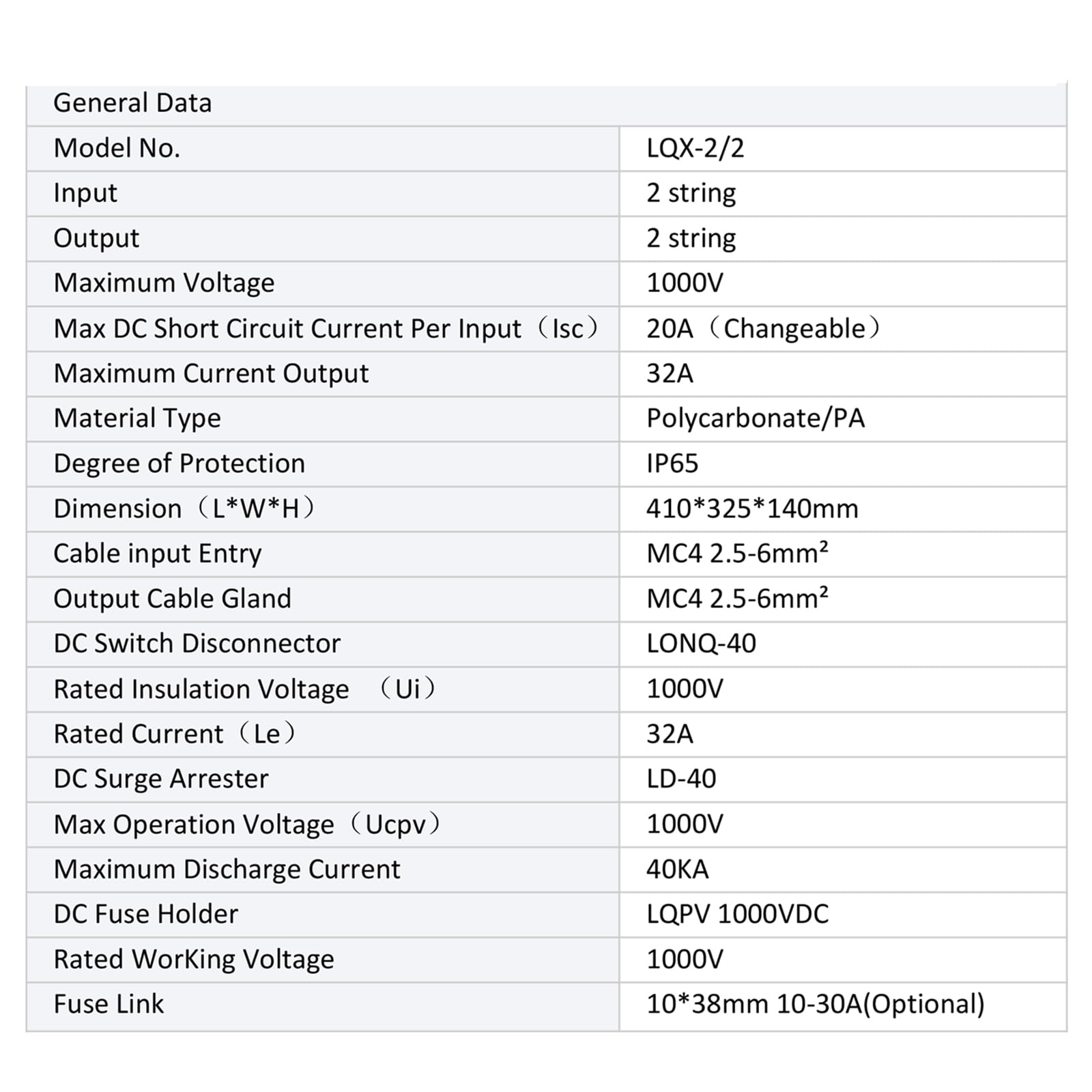Click the Polycarbonate/PA material value

tap(756, 418)
